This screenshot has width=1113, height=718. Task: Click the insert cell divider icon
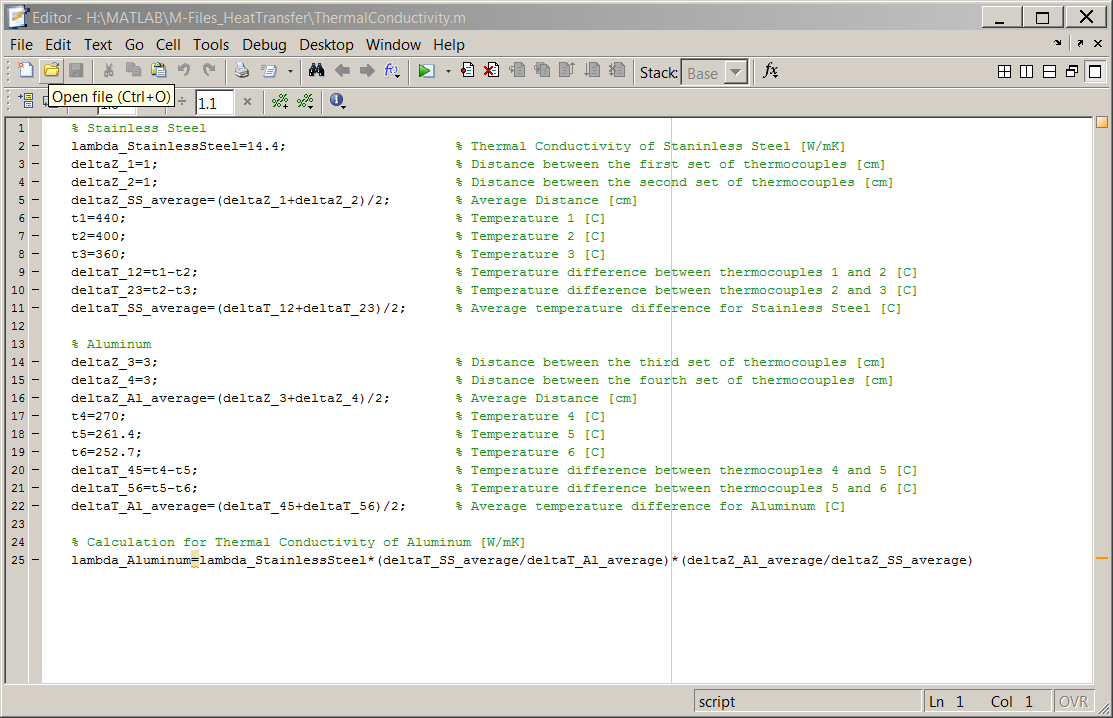pyautogui.click(x=280, y=101)
